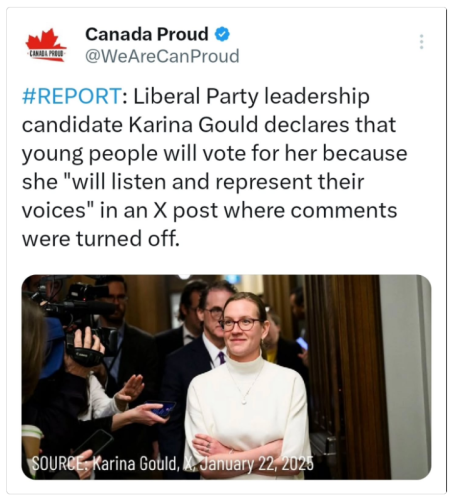Click the blue verified checkmark badge
This screenshot has height=500, width=456.
(x=222, y=34)
